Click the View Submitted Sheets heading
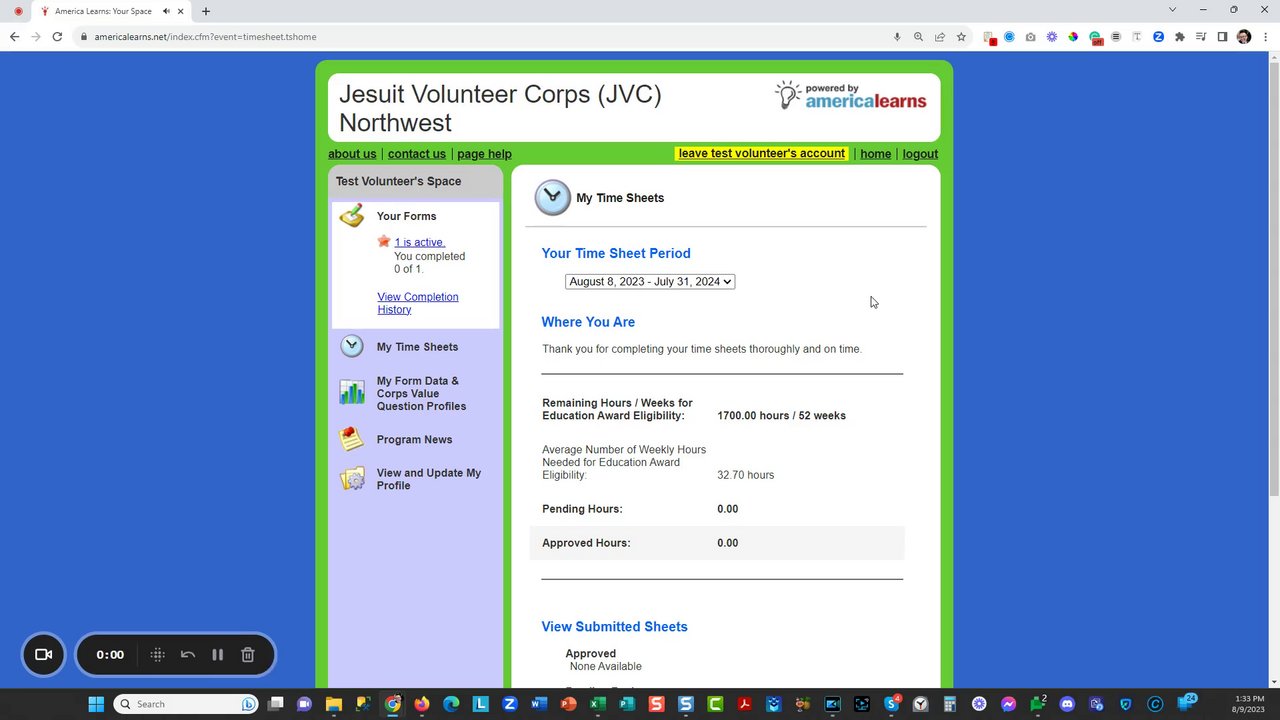Viewport: 1280px width, 720px height. 614,627
